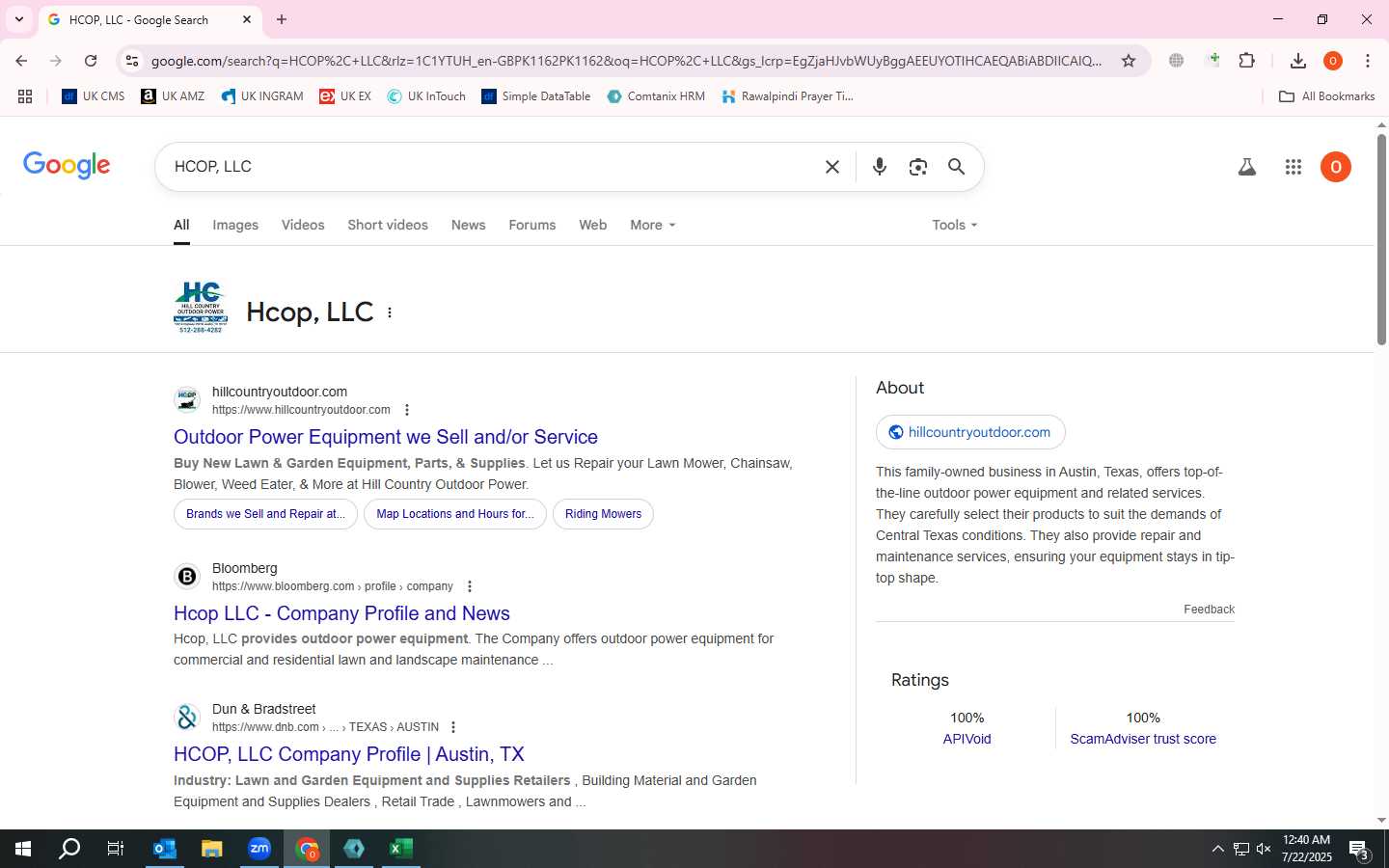Open the UK CMS bookmark
1389x868 pixels.
pyautogui.click(x=94, y=96)
